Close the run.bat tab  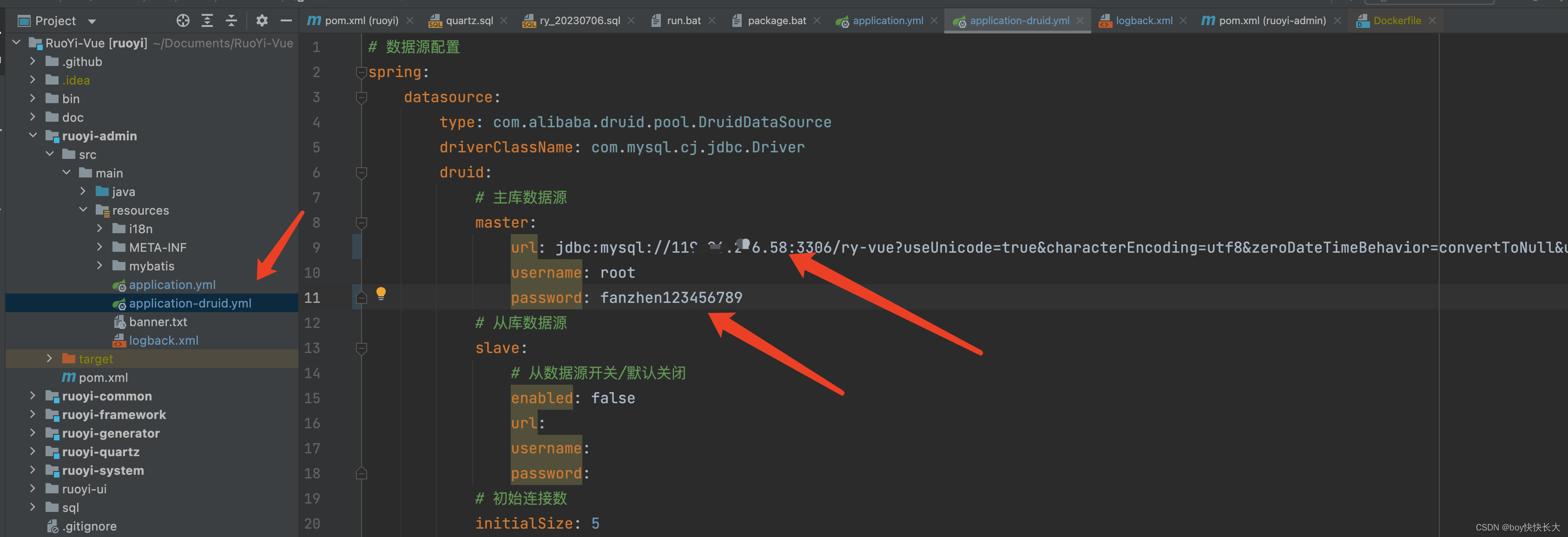point(712,21)
